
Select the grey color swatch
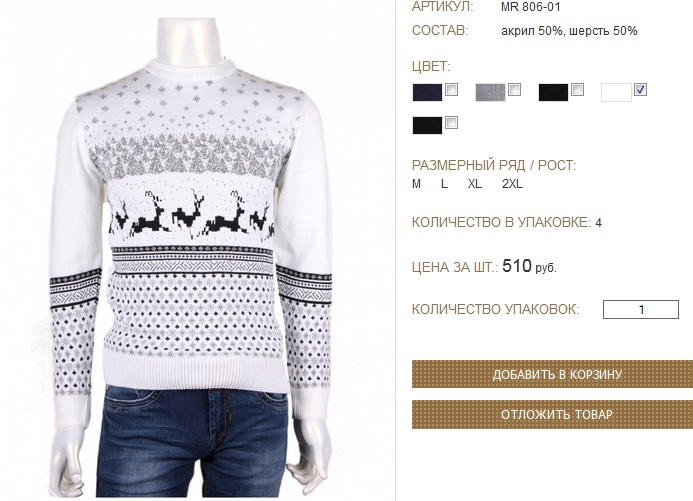coord(490,93)
